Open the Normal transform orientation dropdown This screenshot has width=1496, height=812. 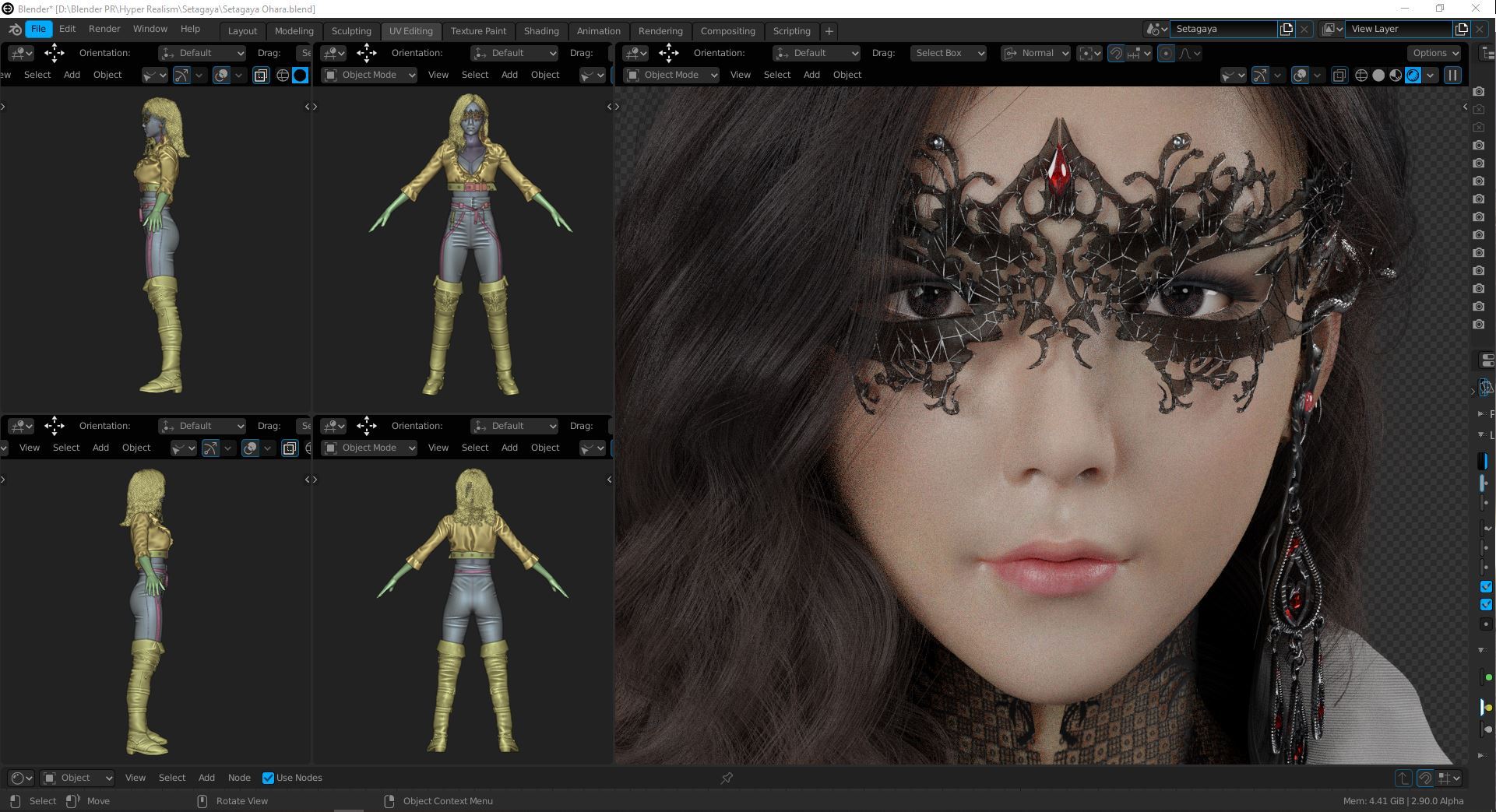pos(1034,53)
